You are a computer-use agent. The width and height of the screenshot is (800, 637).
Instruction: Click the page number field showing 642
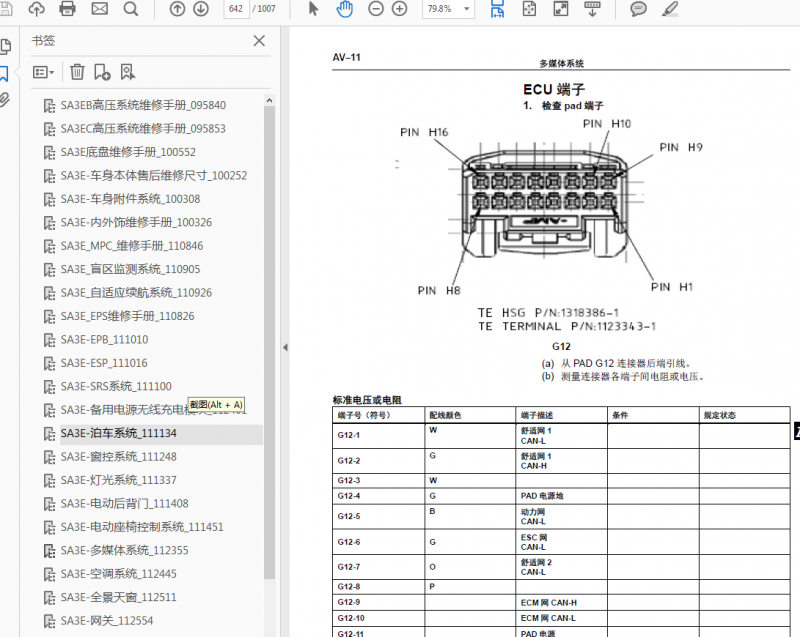tap(236, 9)
